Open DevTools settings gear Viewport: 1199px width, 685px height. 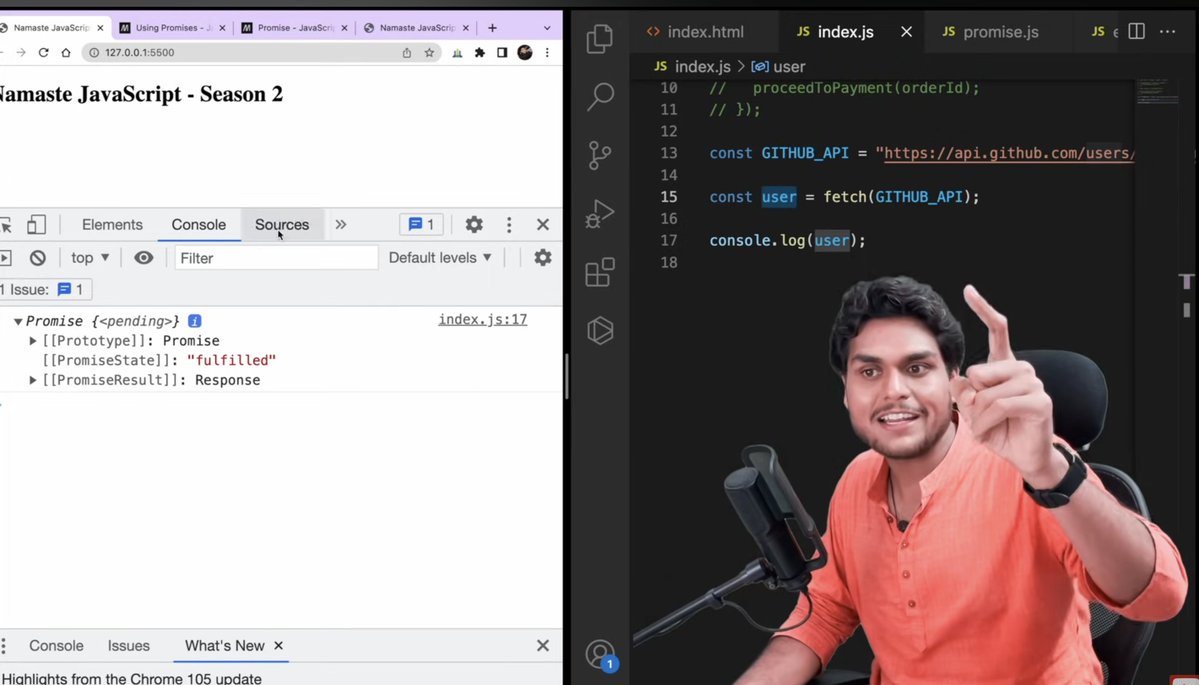(474, 225)
